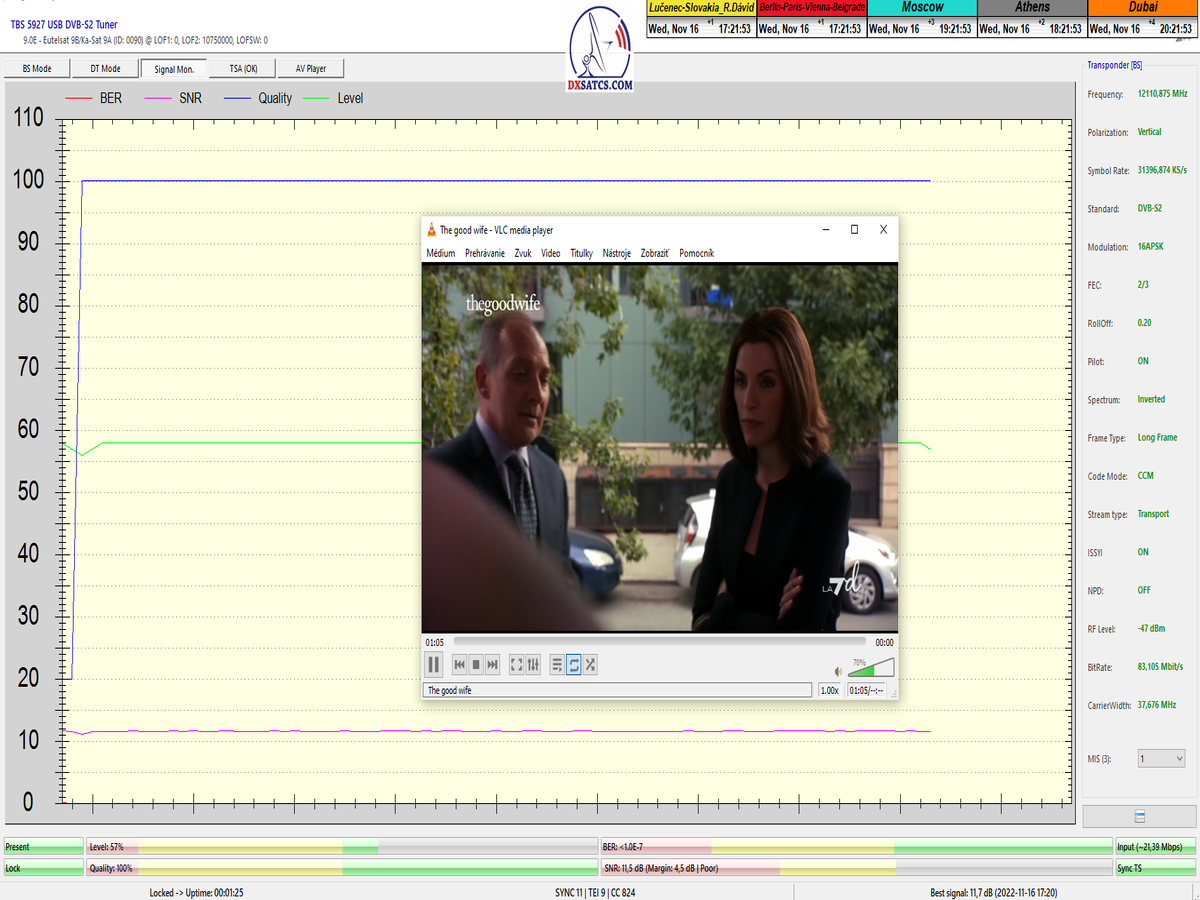
Task: Stop playback in VLC
Action: pos(476,664)
